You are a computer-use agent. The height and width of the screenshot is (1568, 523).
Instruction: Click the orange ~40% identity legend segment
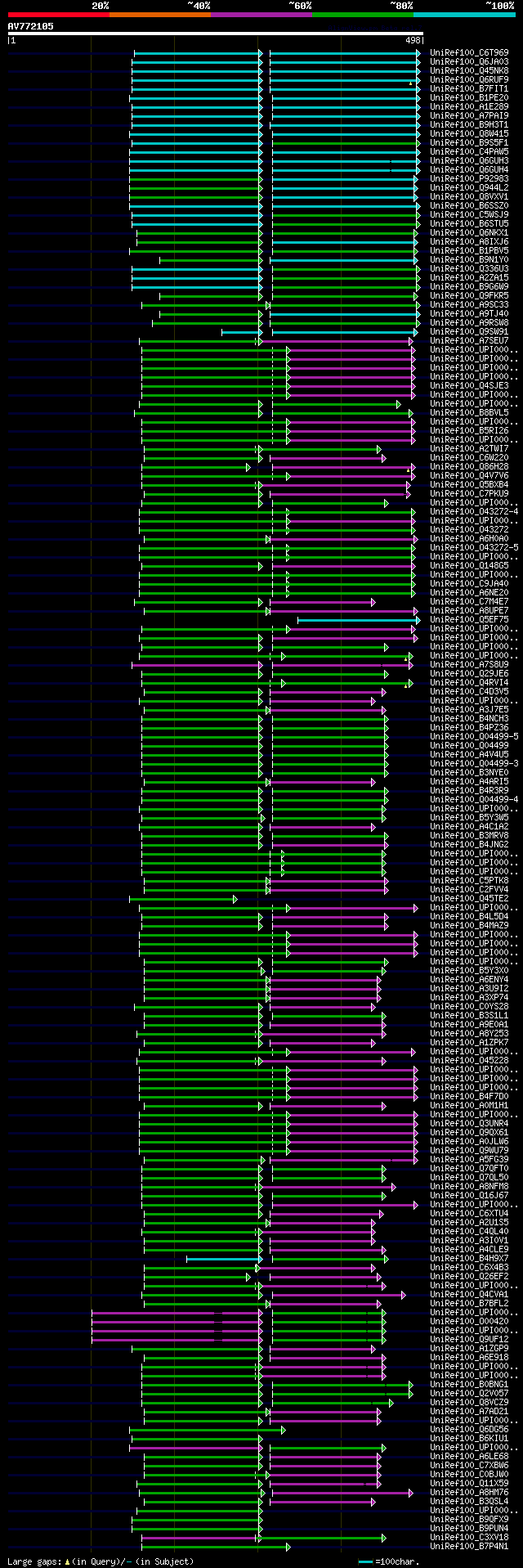160,15
